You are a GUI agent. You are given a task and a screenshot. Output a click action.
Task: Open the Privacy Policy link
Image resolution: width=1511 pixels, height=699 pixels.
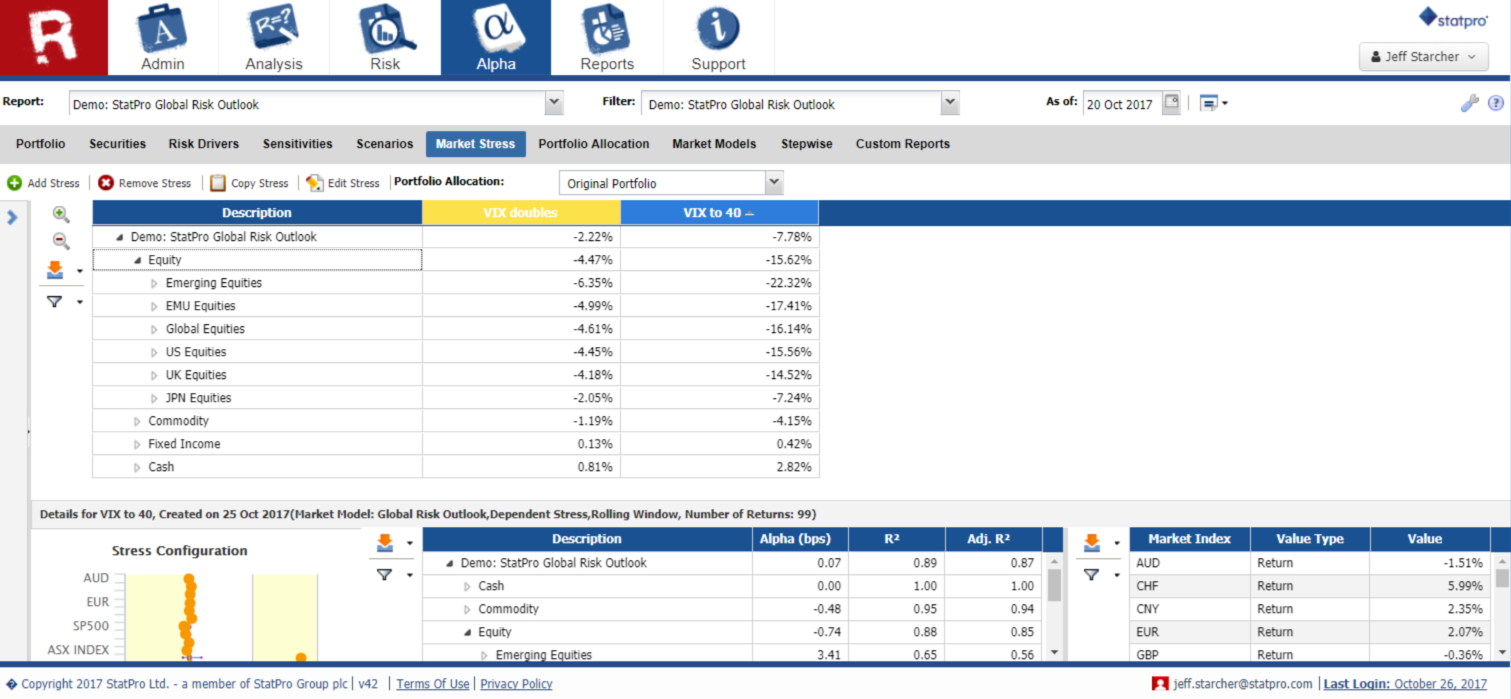click(x=516, y=684)
